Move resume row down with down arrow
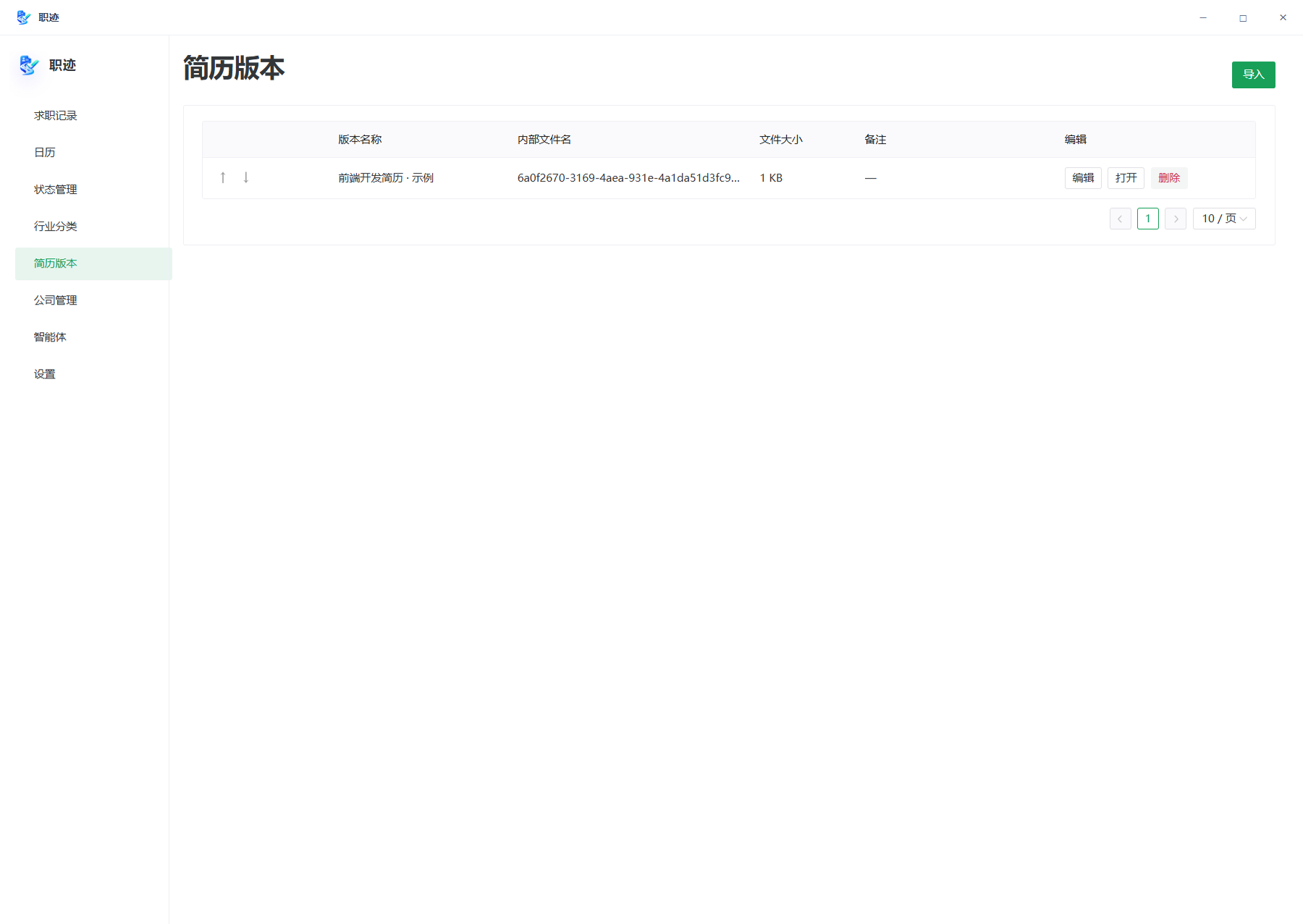The image size is (1303, 924). pyautogui.click(x=246, y=177)
